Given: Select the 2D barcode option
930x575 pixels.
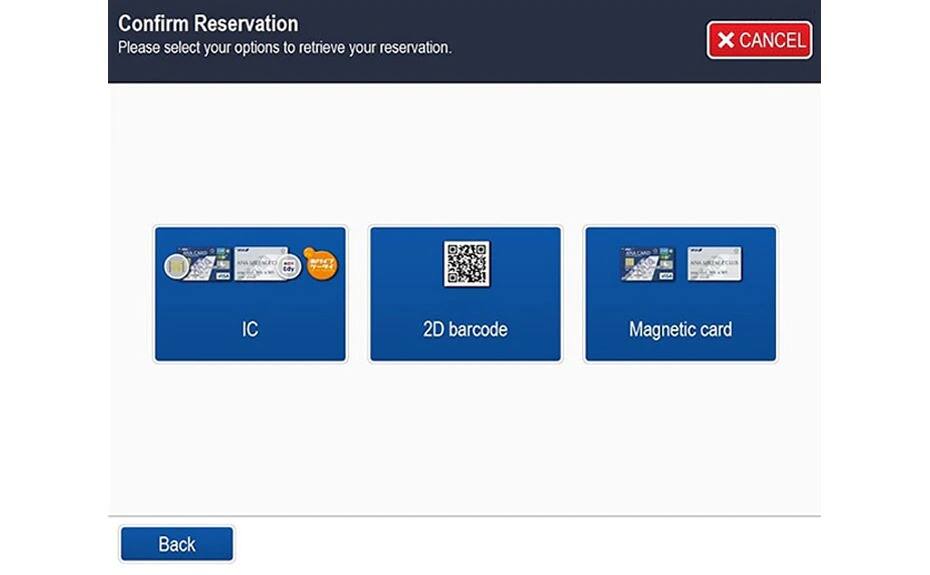Looking at the screenshot, I should click(466, 294).
